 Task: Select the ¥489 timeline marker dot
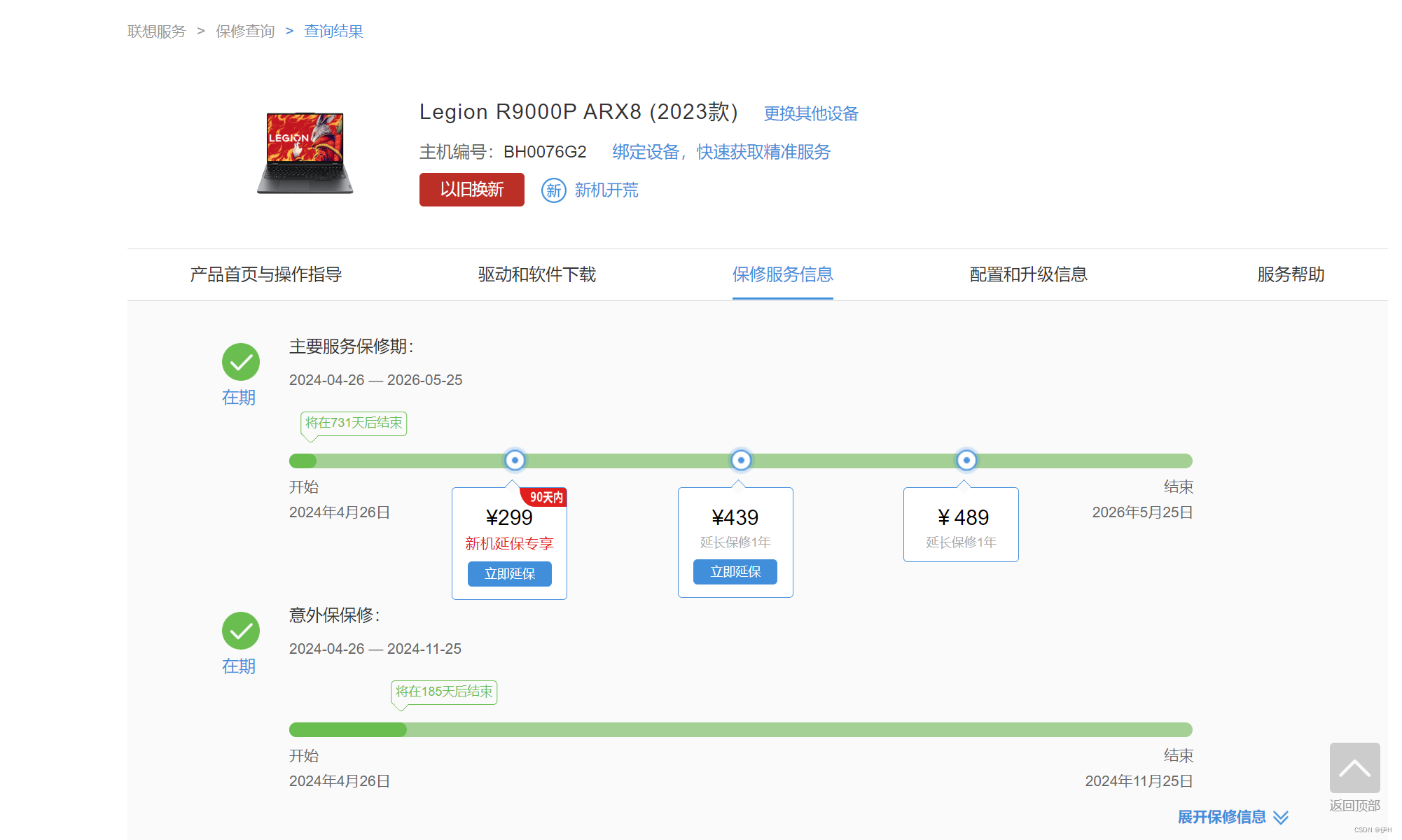pyautogui.click(x=966, y=461)
